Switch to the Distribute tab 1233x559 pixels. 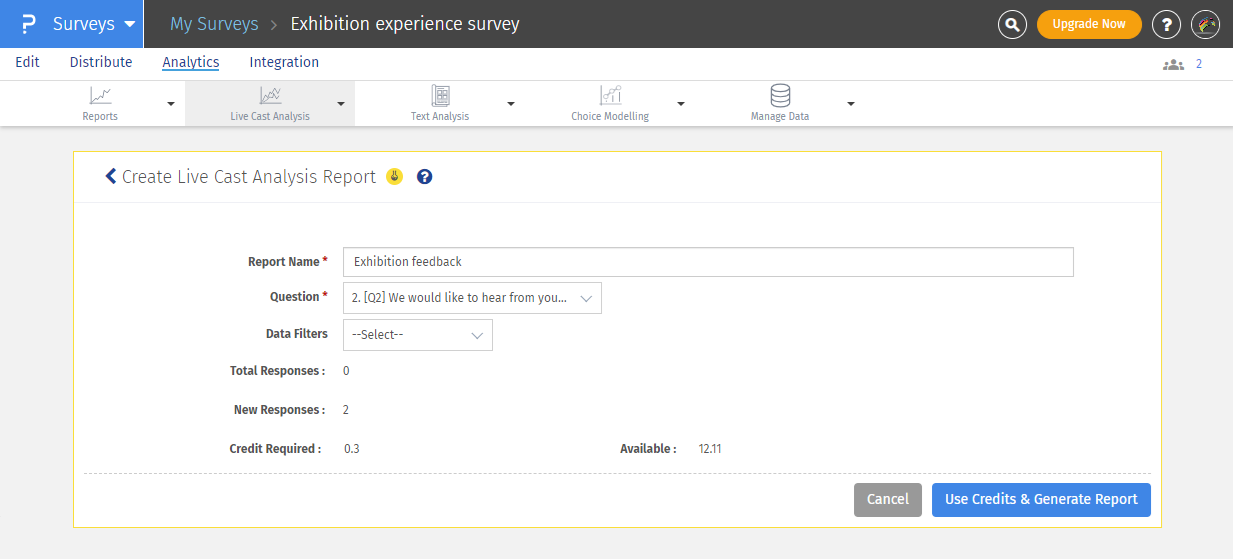point(101,62)
